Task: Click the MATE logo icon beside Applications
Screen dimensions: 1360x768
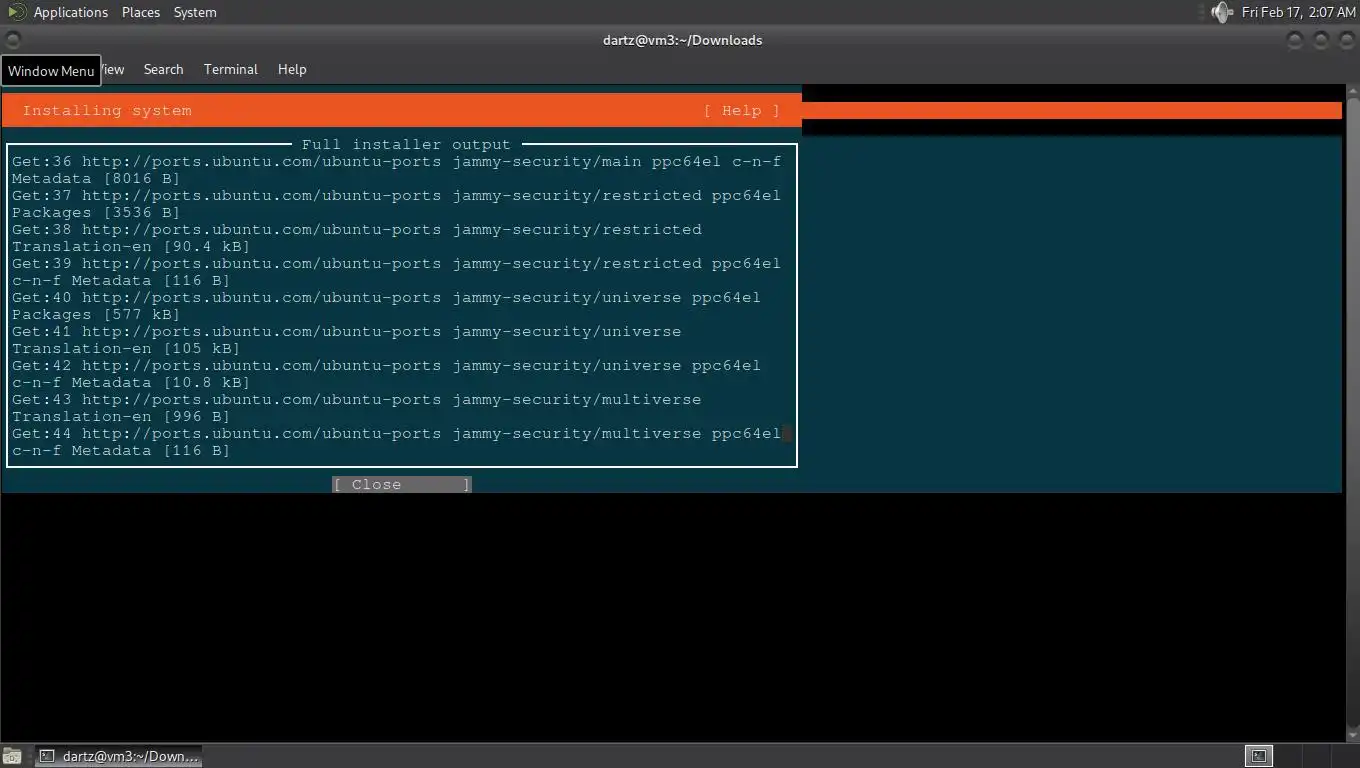Action: coord(15,12)
